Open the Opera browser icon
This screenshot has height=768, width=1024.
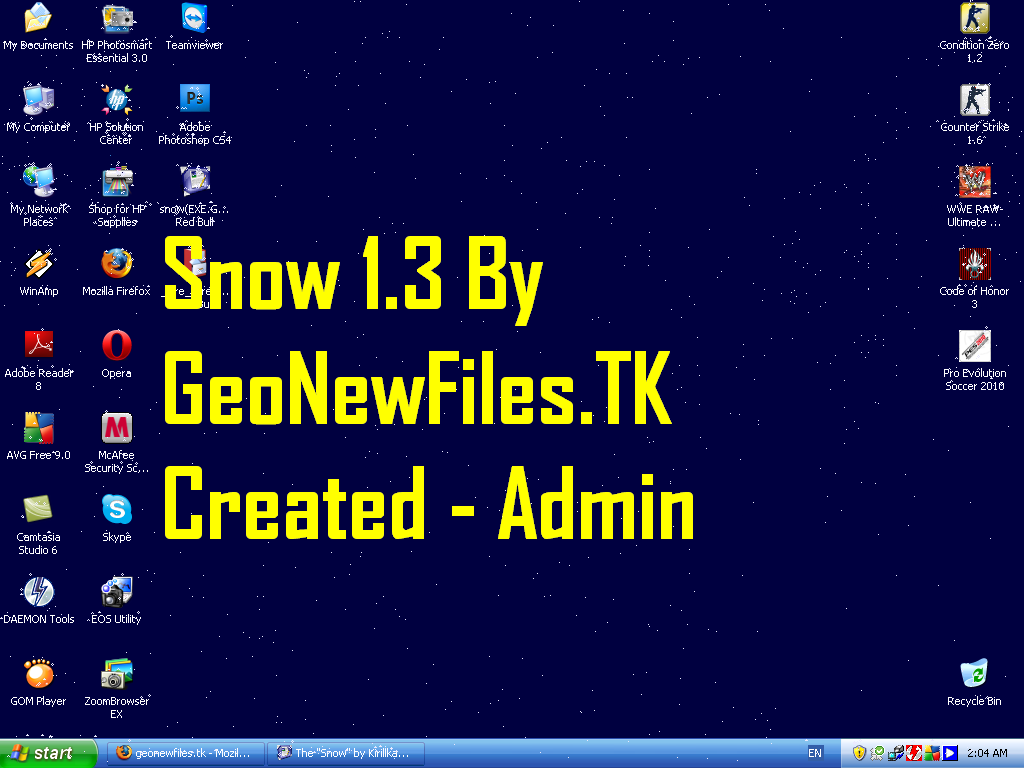(x=116, y=346)
